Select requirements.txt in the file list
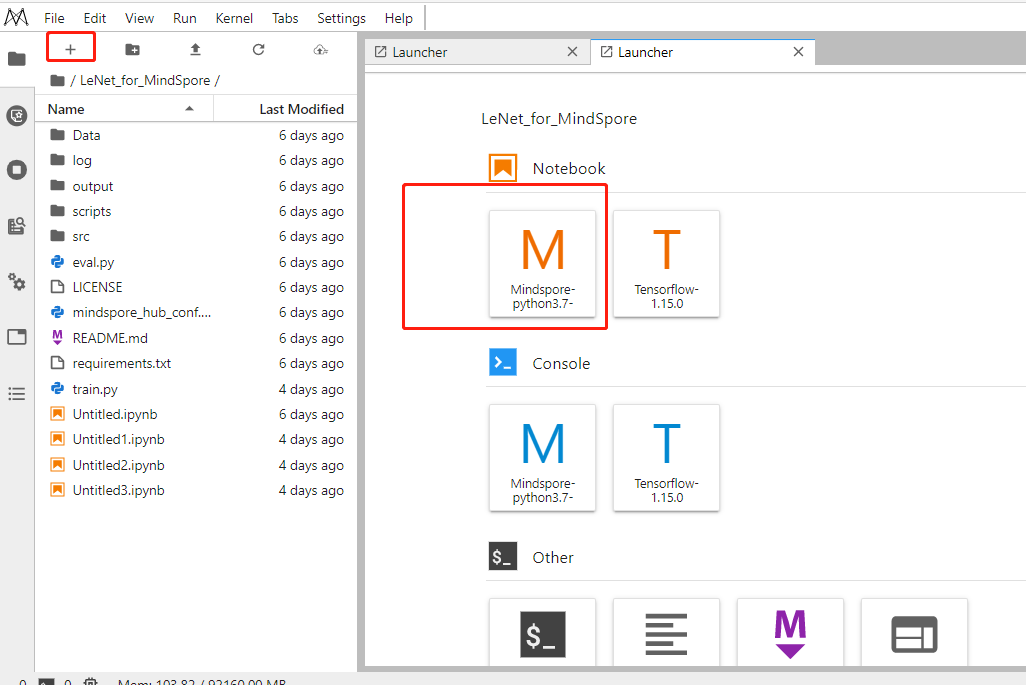1026x685 pixels. click(x=196, y=363)
